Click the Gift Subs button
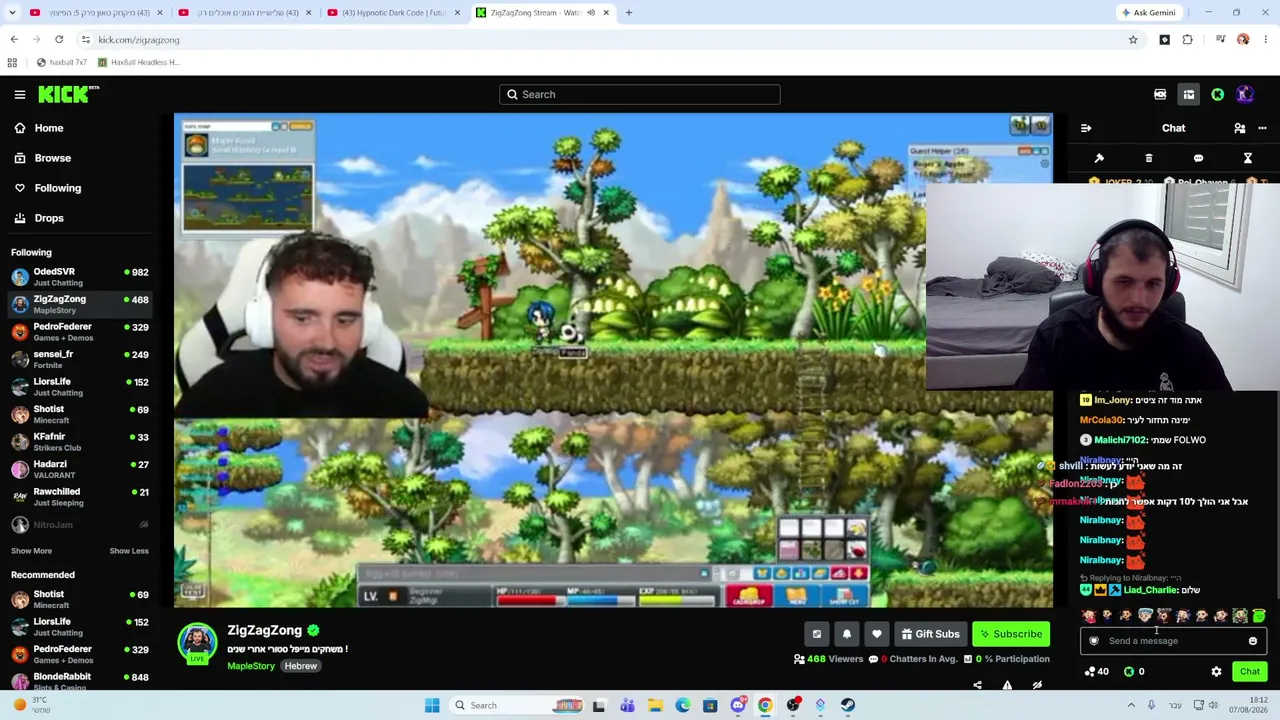This screenshot has width=1280, height=720. (x=930, y=634)
